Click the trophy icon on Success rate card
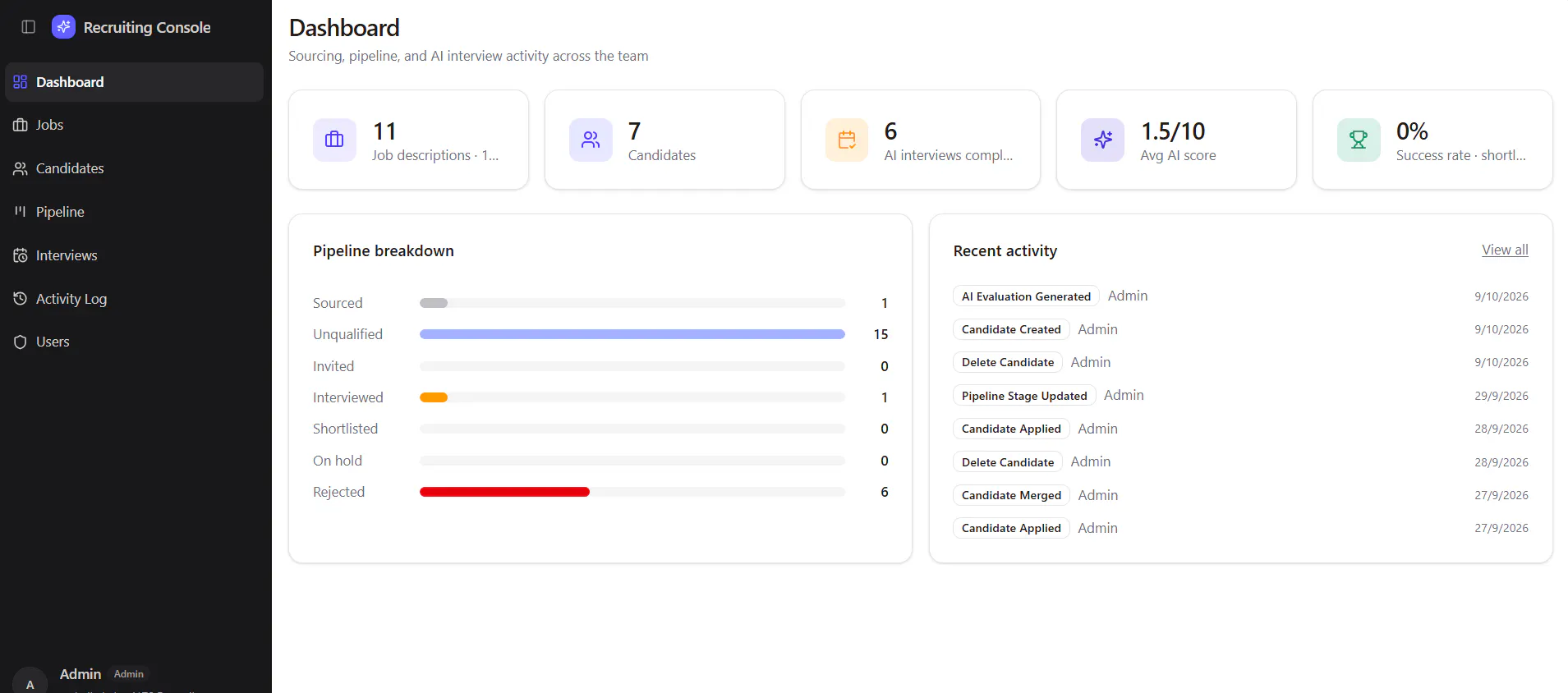This screenshot has height=693, width=1568. (x=1359, y=140)
